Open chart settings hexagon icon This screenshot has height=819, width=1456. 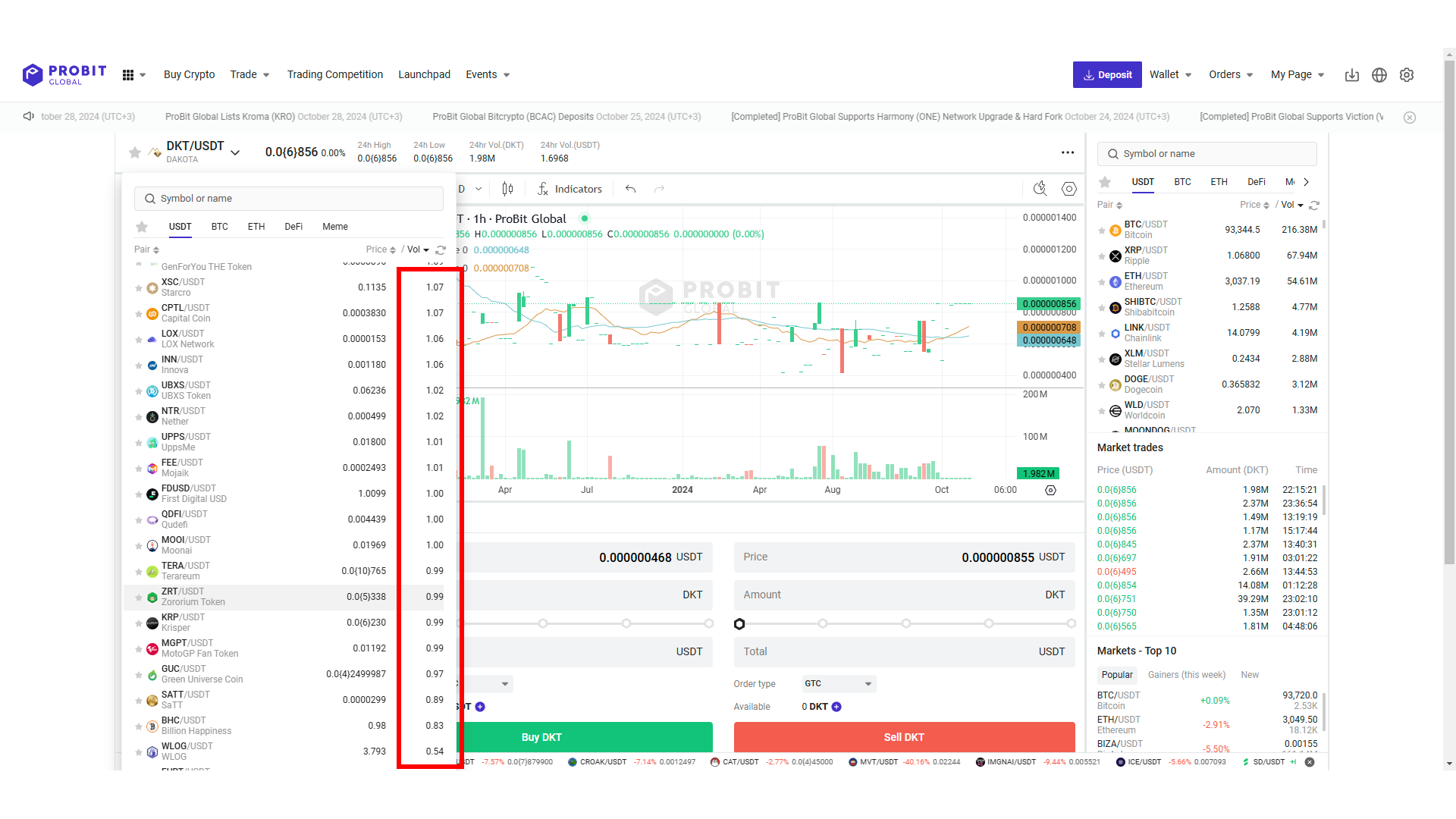point(1069,189)
